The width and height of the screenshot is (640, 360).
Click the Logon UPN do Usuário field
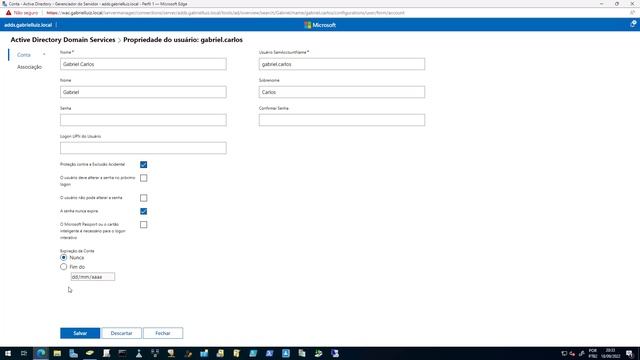143,148
